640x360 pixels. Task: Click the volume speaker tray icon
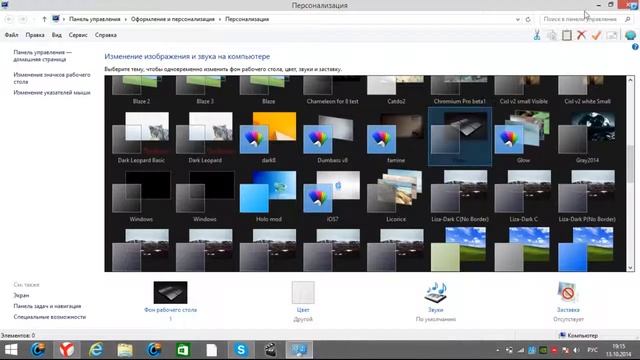click(576, 350)
